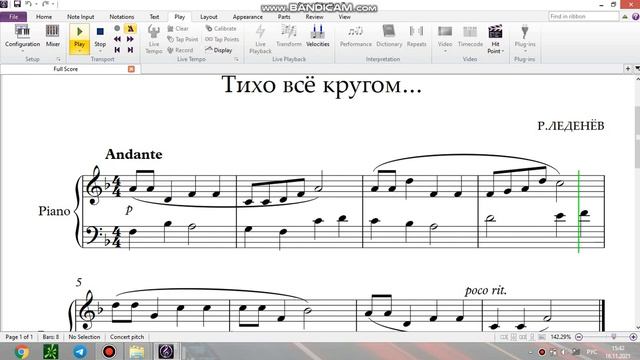Open the Mixer panel
The width and height of the screenshot is (640, 360).
tap(53, 35)
